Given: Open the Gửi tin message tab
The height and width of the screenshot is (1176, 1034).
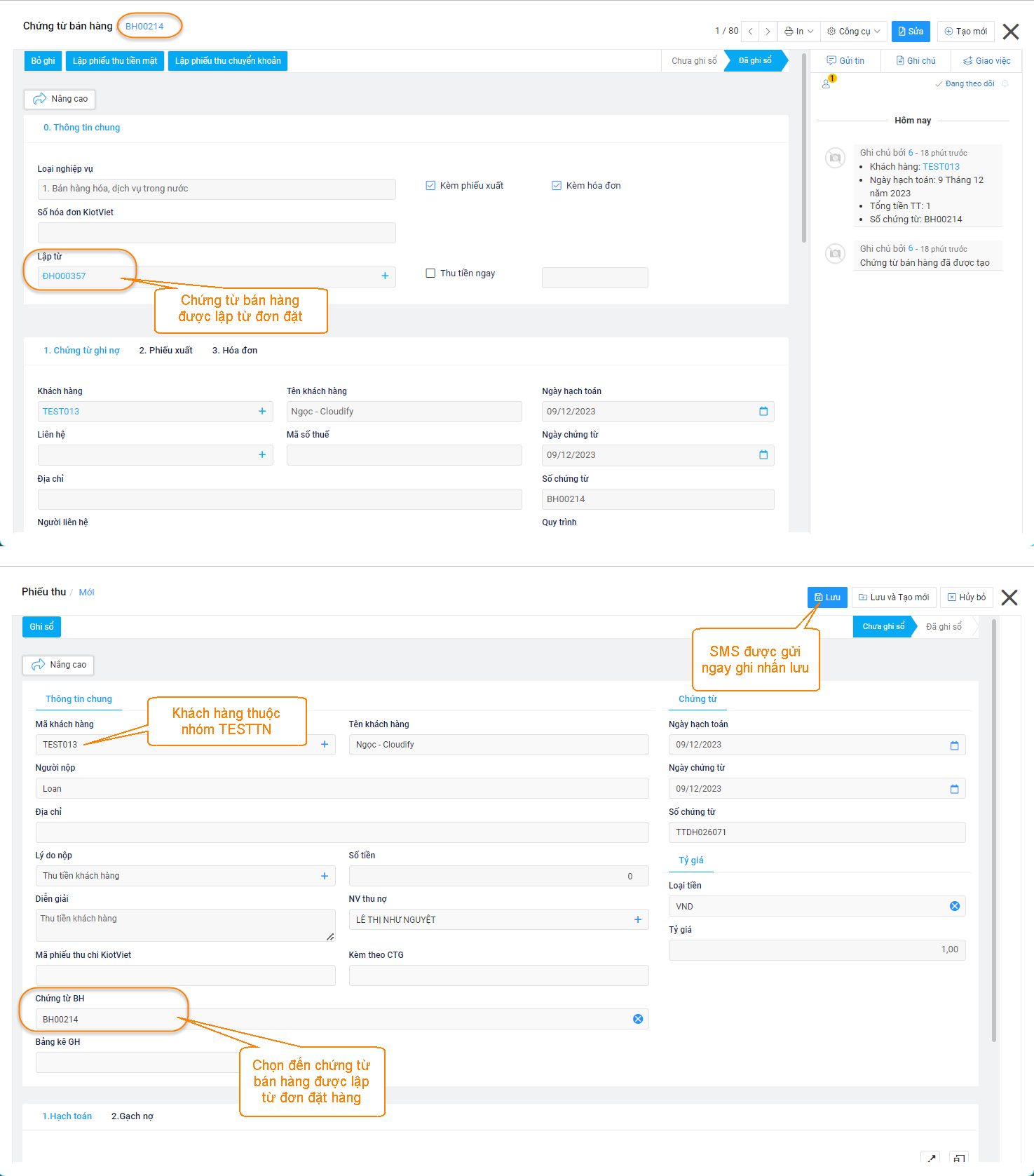Looking at the screenshot, I should click(x=845, y=61).
